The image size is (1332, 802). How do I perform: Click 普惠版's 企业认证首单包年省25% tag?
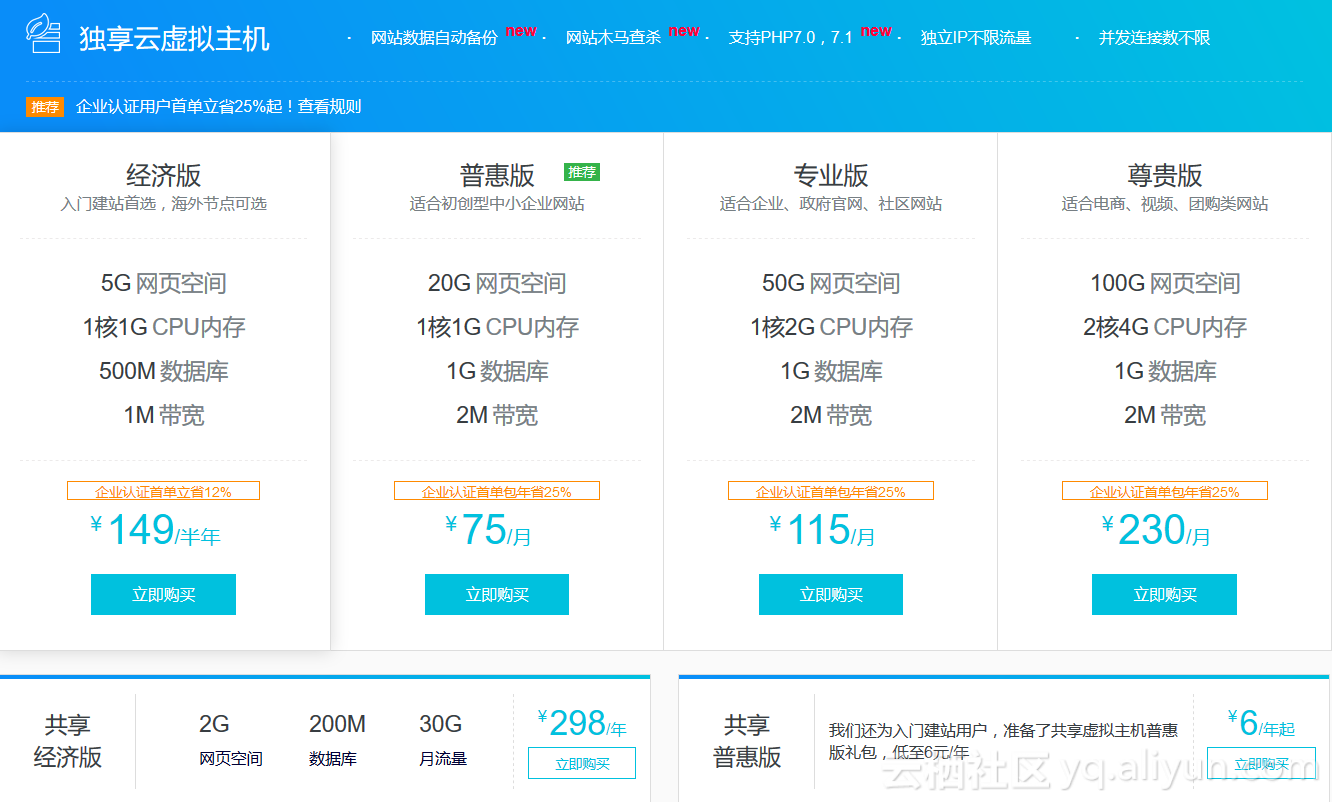(497, 491)
